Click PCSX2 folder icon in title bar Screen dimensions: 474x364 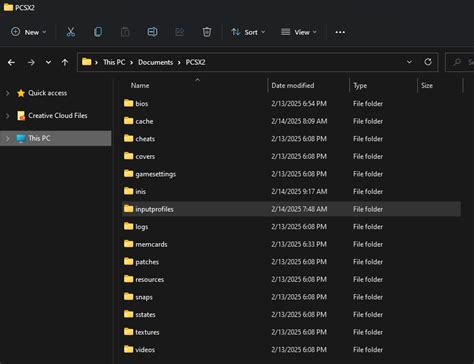[x=8, y=7]
